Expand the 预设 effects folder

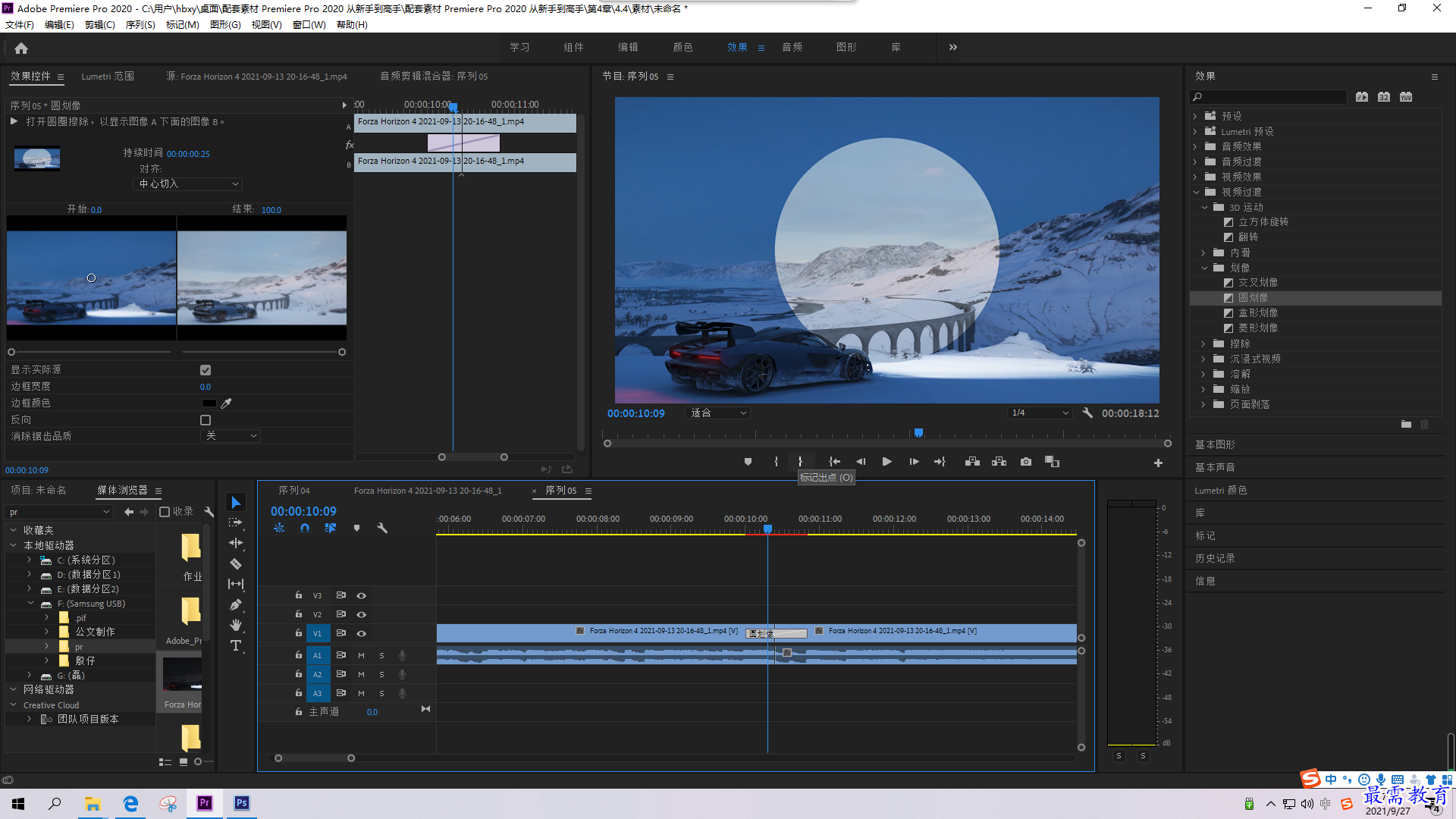tap(1196, 116)
